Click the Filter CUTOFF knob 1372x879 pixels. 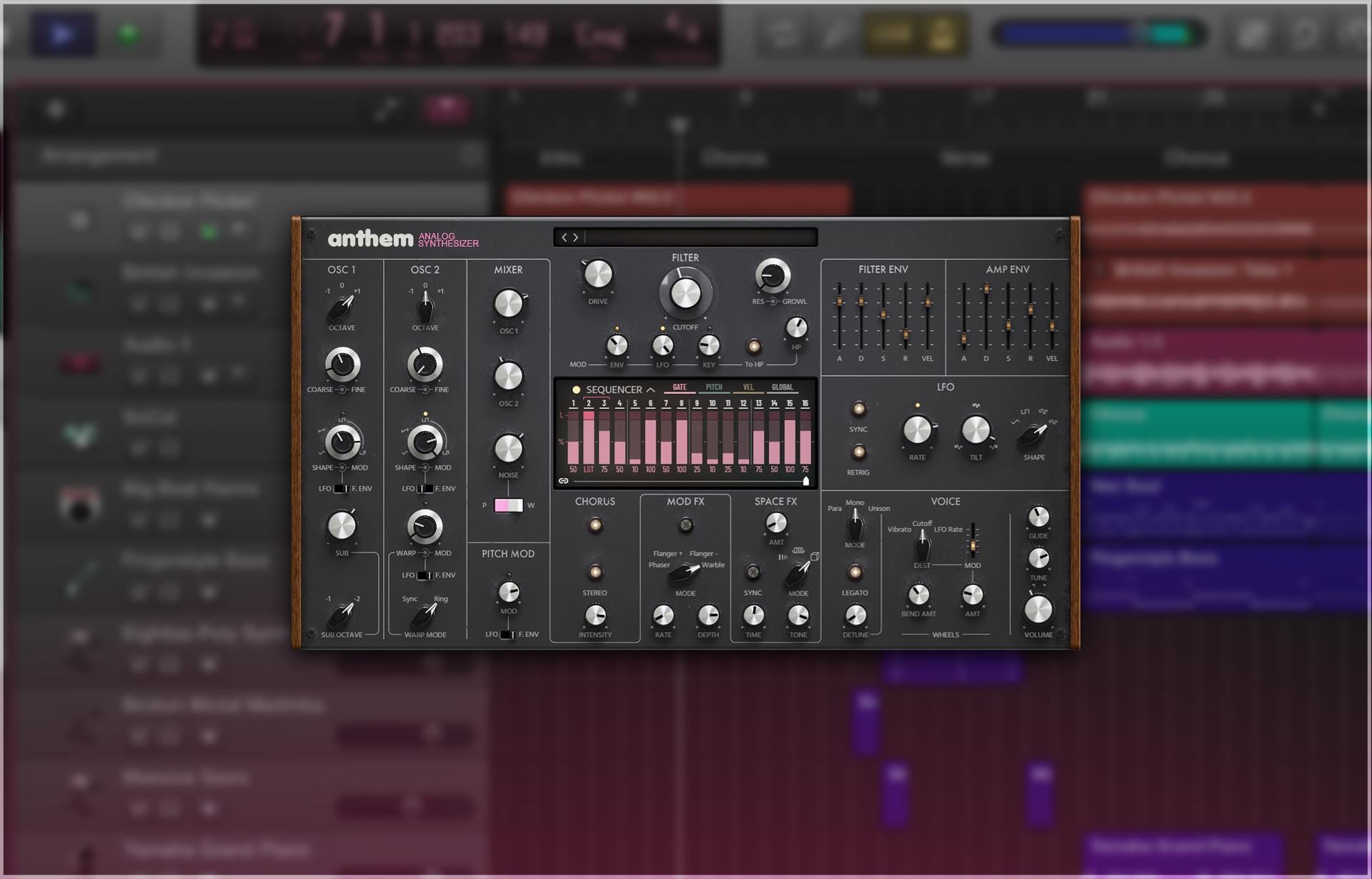pos(685,294)
